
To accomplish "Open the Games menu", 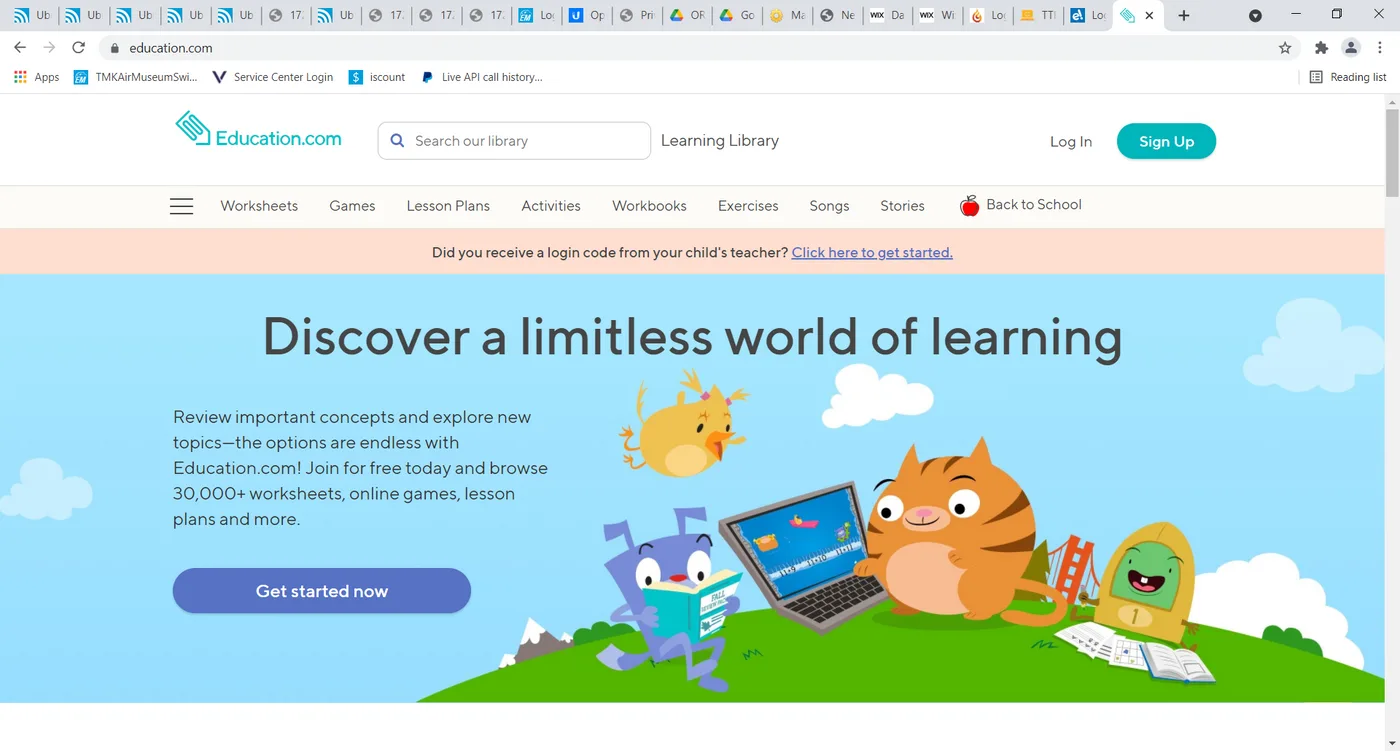I will point(352,206).
